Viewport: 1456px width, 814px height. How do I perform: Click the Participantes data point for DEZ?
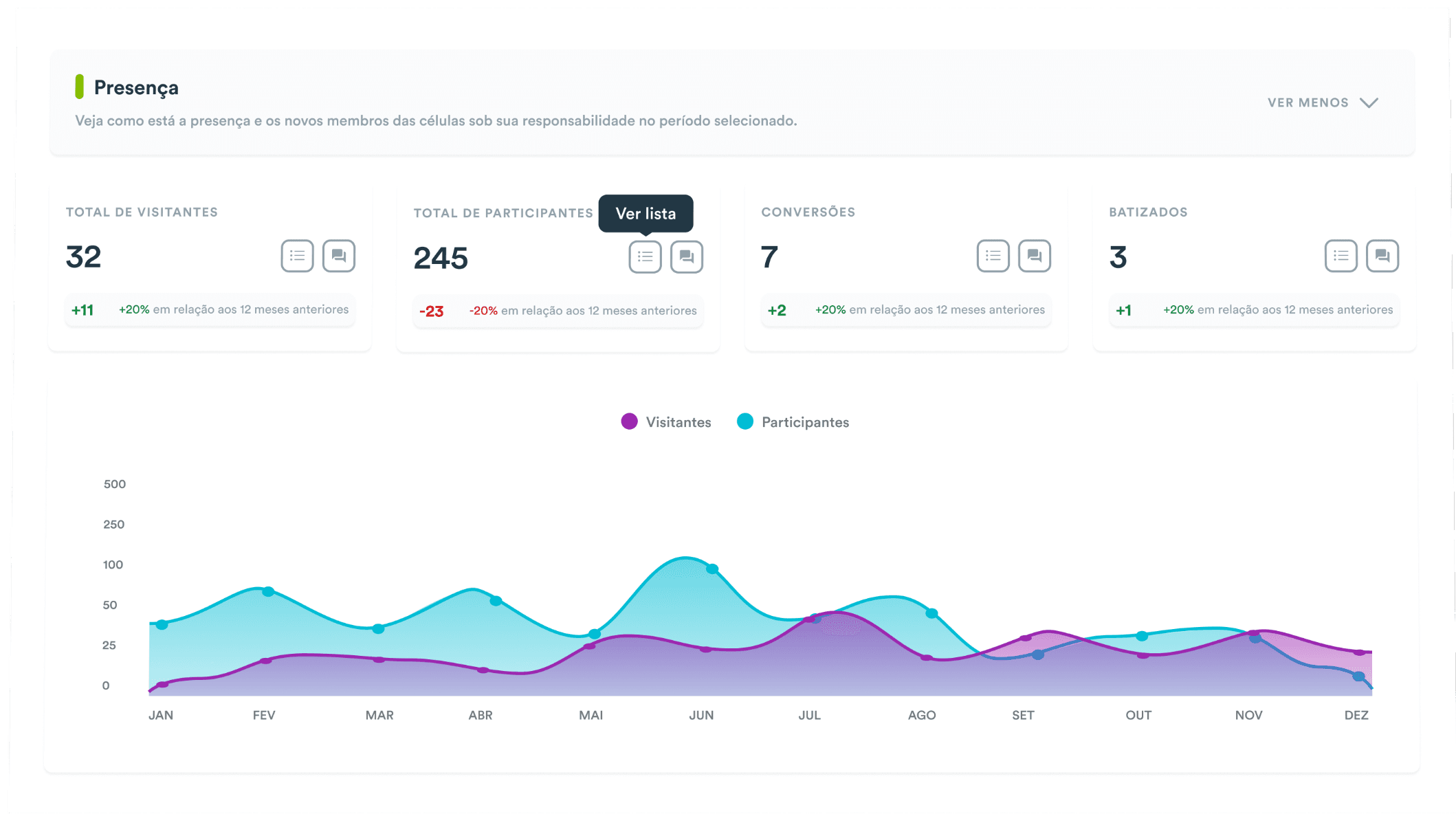coord(1358,676)
